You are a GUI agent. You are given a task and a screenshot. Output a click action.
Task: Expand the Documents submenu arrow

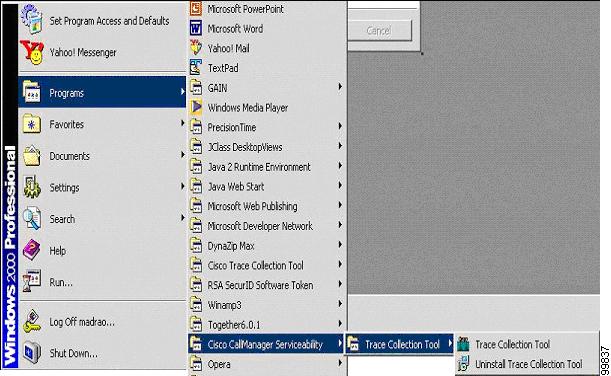pyautogui.click(x=182, y=155)
